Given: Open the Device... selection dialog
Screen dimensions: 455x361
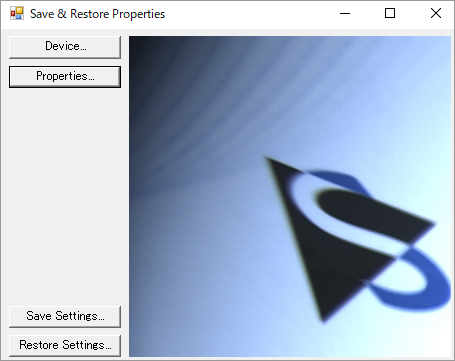Looking at the screenshot, I should pyautogui.click(x=65, y=47).
